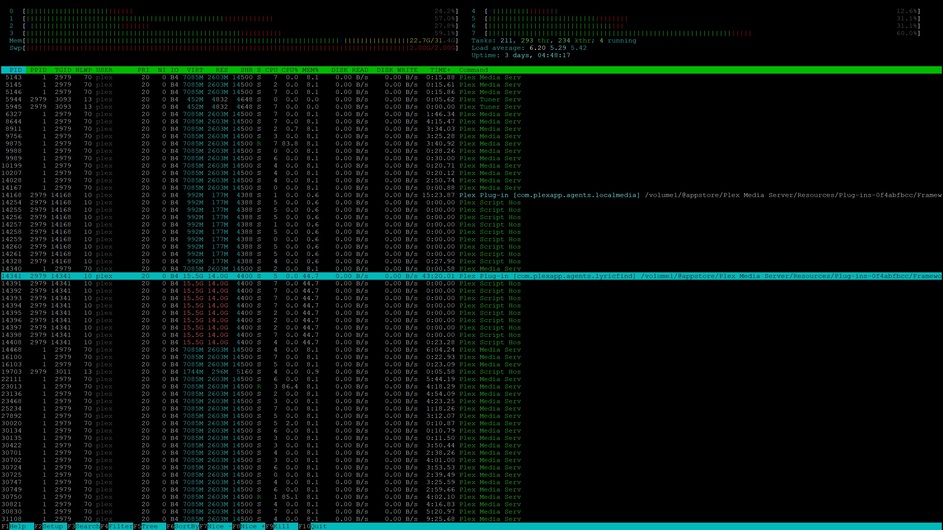Sort by the Command column header
This screenshot has width=943, height=530.
[x=473, y=70]
